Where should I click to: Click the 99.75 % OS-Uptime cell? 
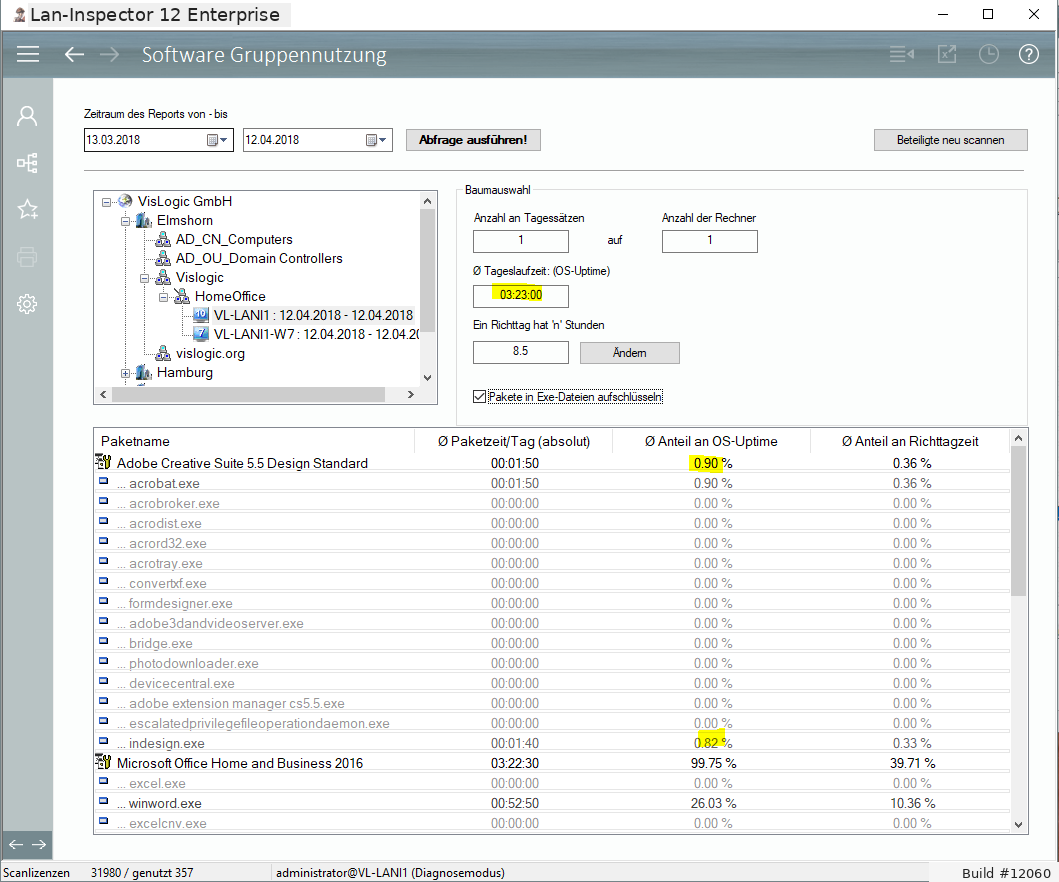pos(713,763)
